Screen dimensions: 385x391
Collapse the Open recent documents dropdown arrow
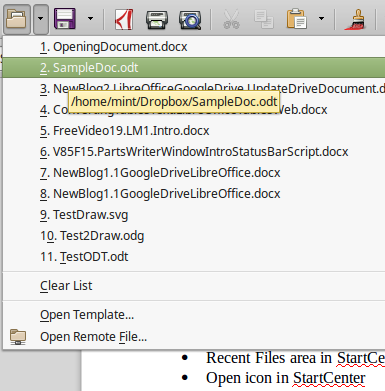point(41,19)
